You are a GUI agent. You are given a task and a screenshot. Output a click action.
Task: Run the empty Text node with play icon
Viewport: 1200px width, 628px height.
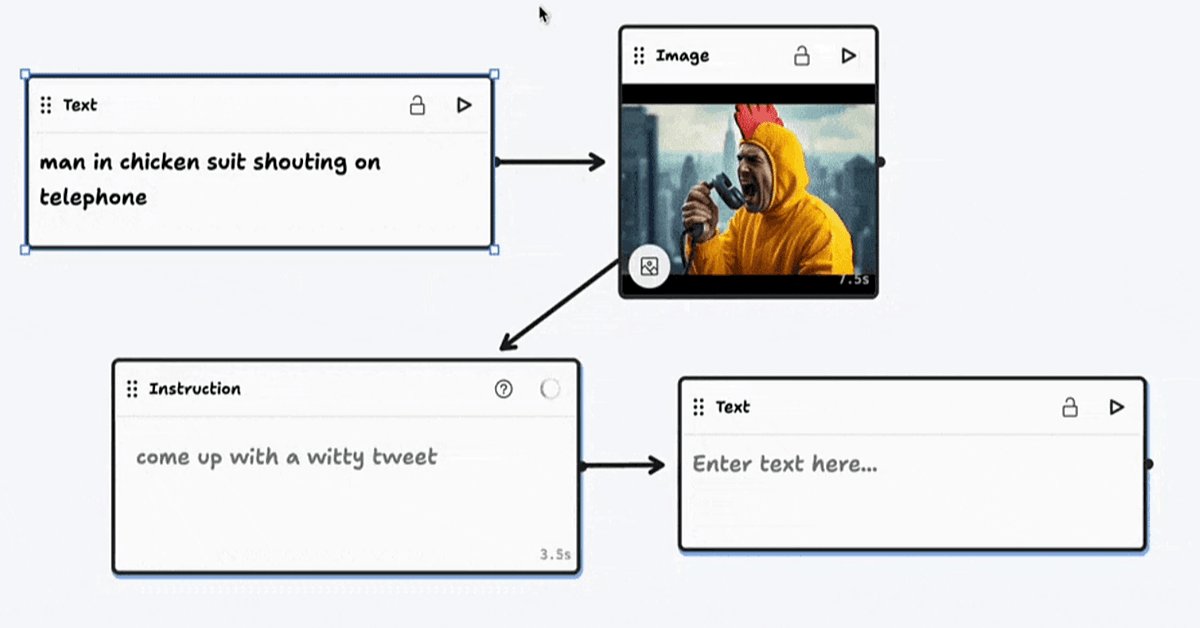[1117, 407]
